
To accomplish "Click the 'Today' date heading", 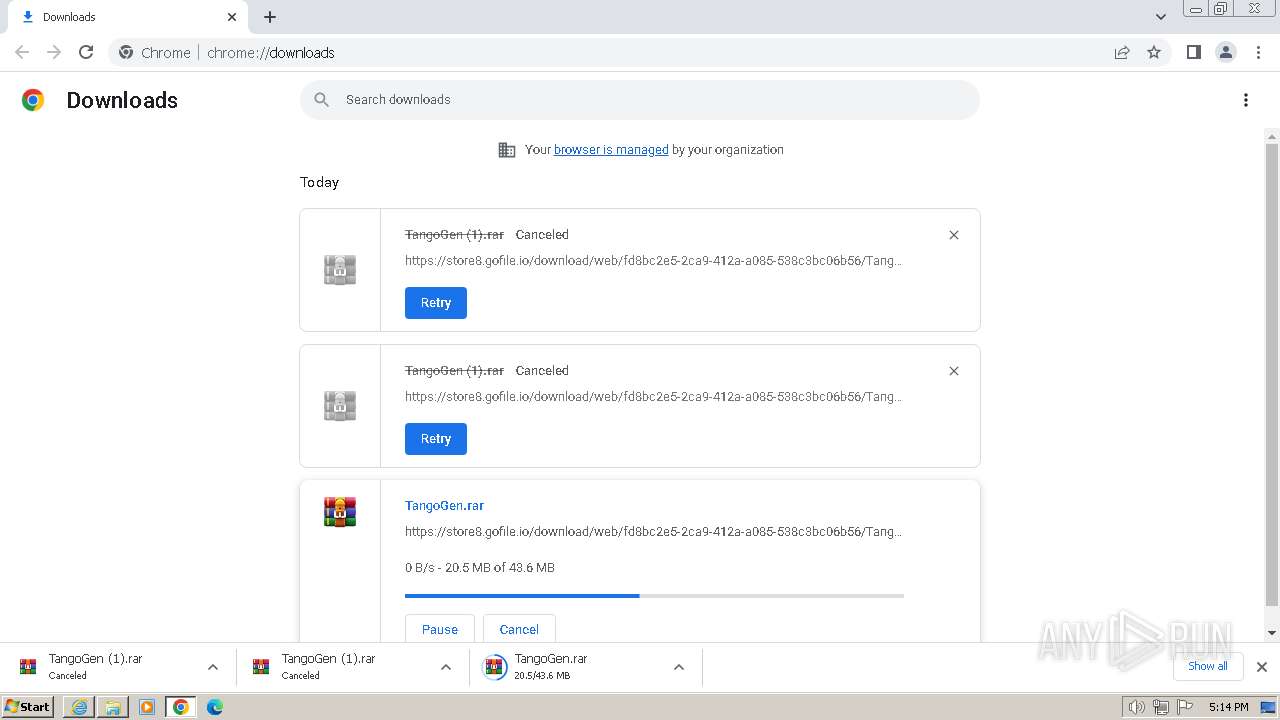I will click(x=319, y=182).
